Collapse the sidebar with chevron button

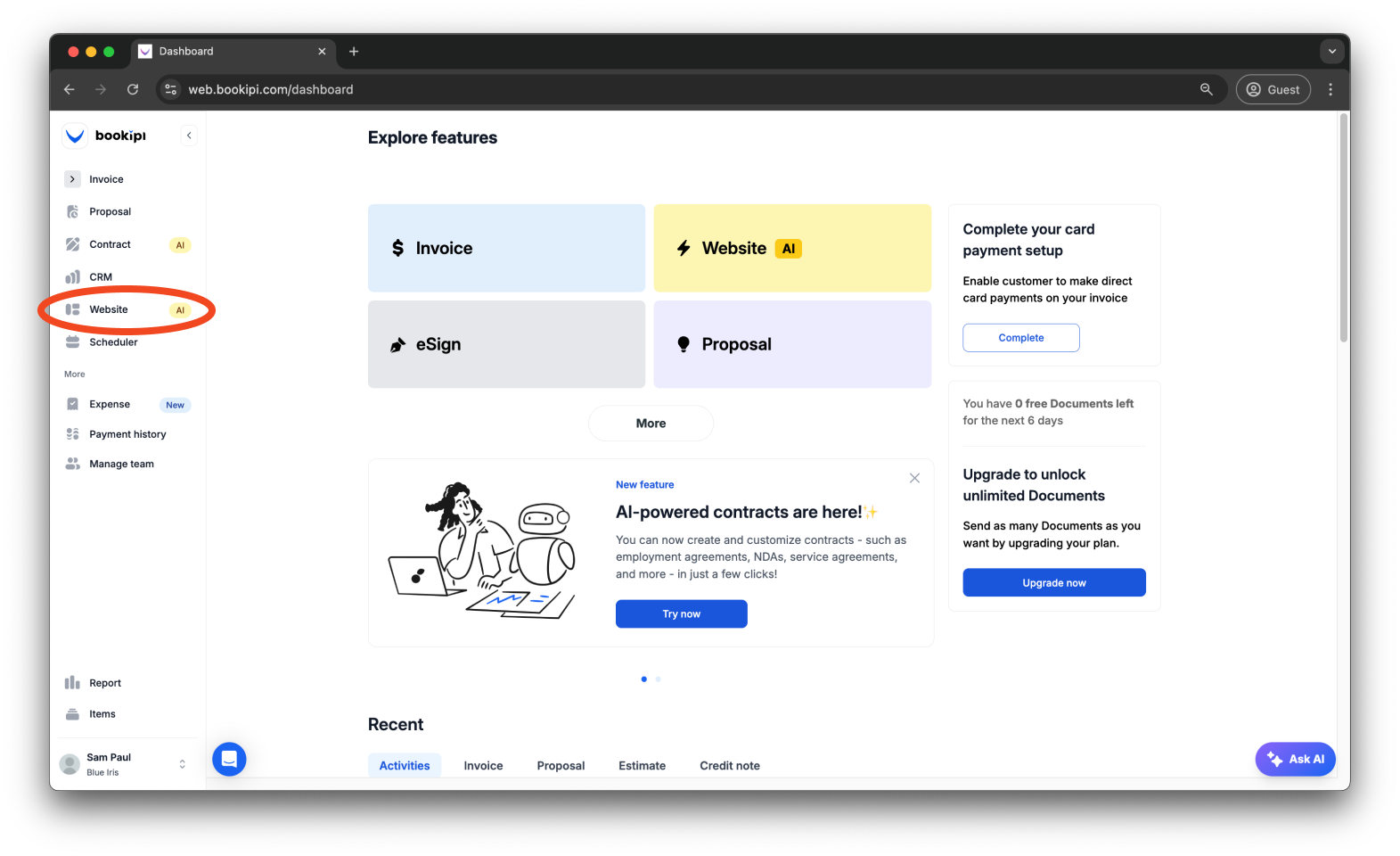click(189, 136)
